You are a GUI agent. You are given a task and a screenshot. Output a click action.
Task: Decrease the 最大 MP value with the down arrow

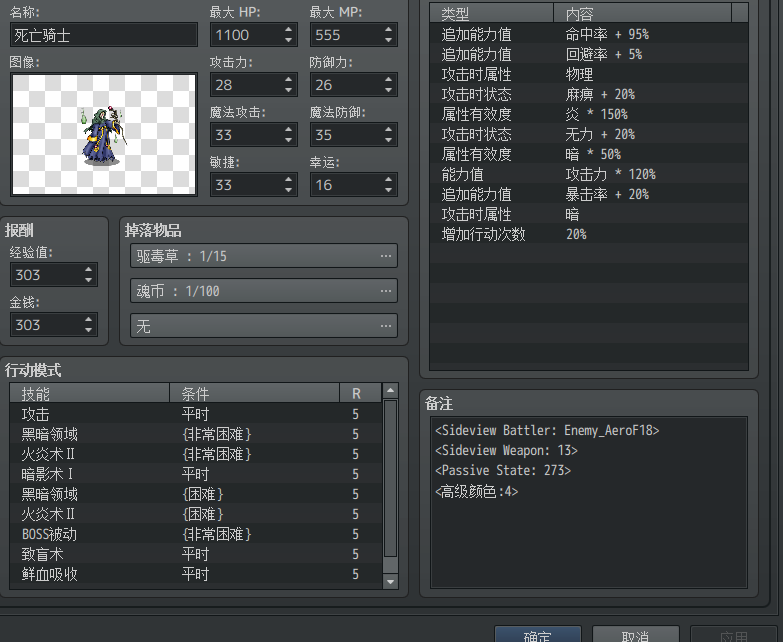389,40
